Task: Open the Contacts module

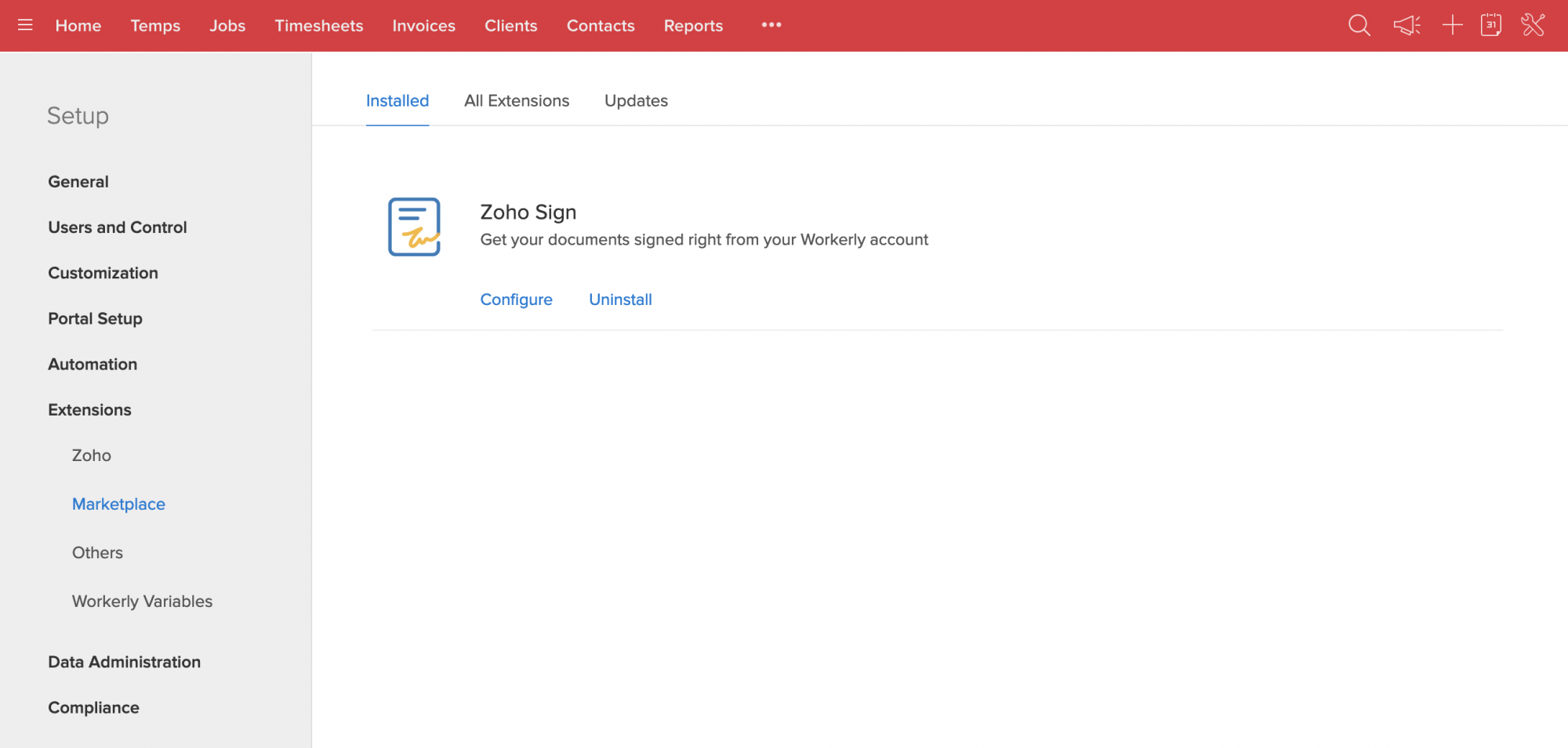Action: [x=601, y=26]
